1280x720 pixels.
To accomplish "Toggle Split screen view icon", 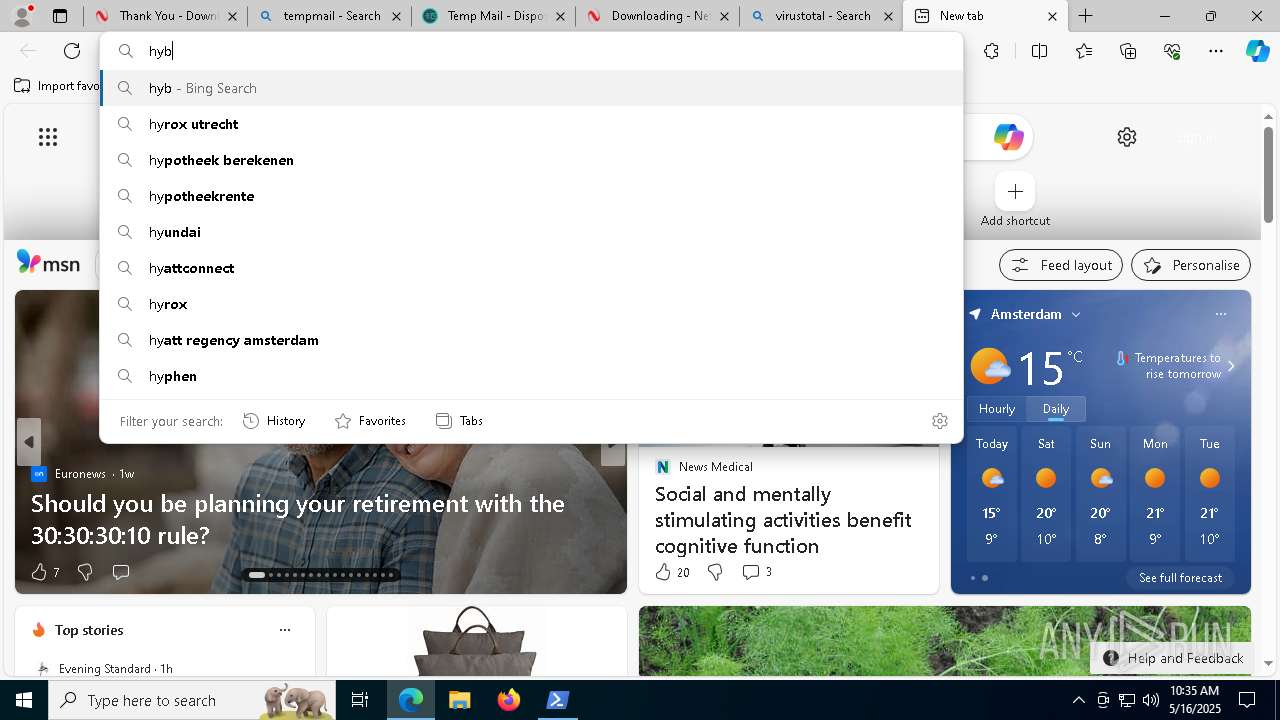I will pyautogui.click(x=1039, y=51).
